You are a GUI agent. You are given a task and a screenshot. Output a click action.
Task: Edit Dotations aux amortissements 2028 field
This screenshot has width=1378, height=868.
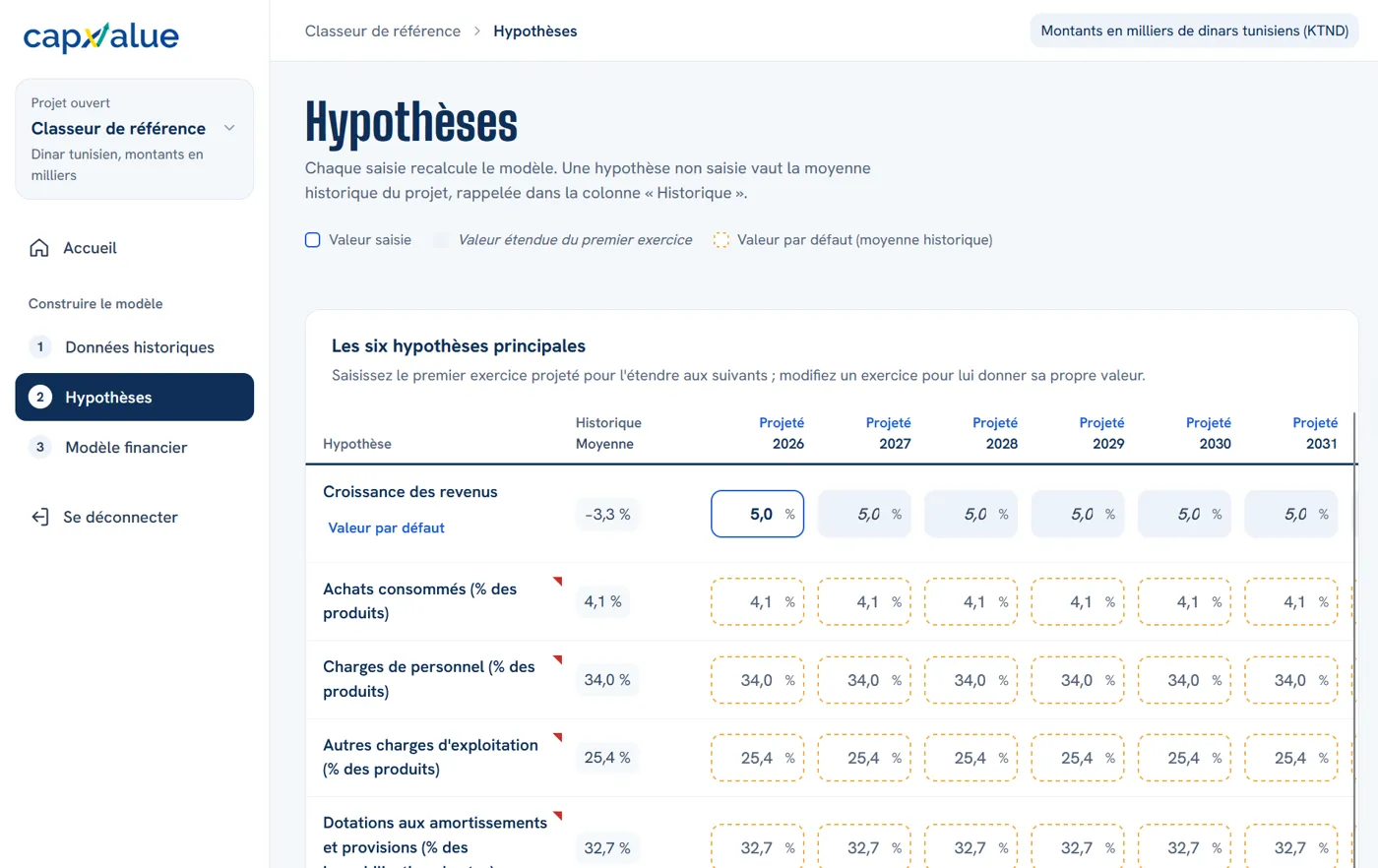click(x=971, y=847)
